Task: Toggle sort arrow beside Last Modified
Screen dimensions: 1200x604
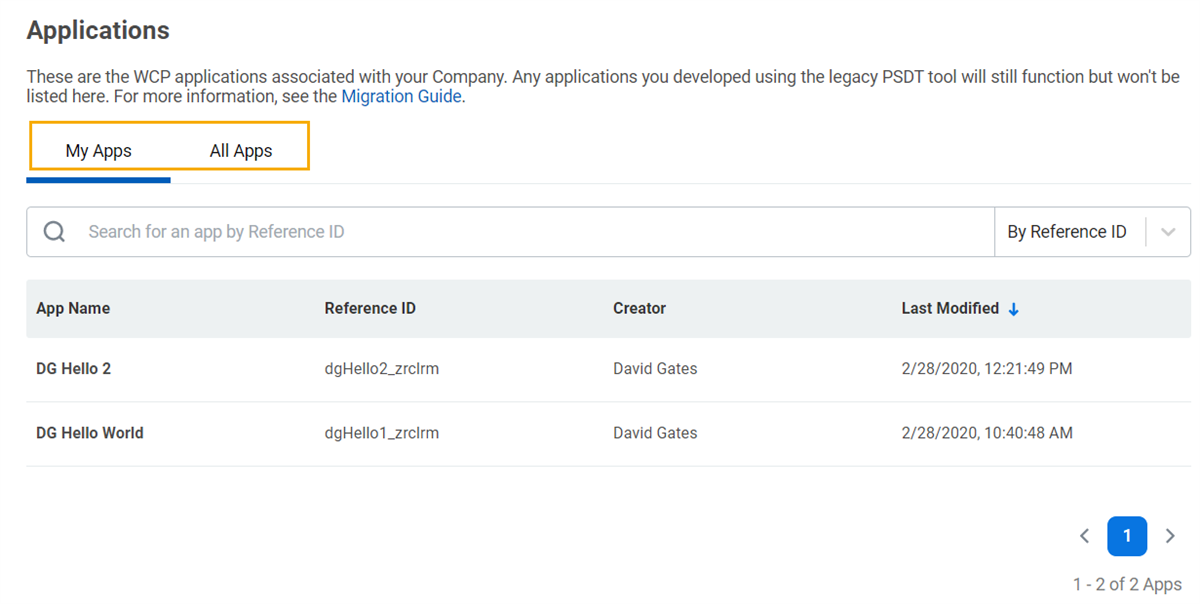Action: click(x=1013, y=309)
